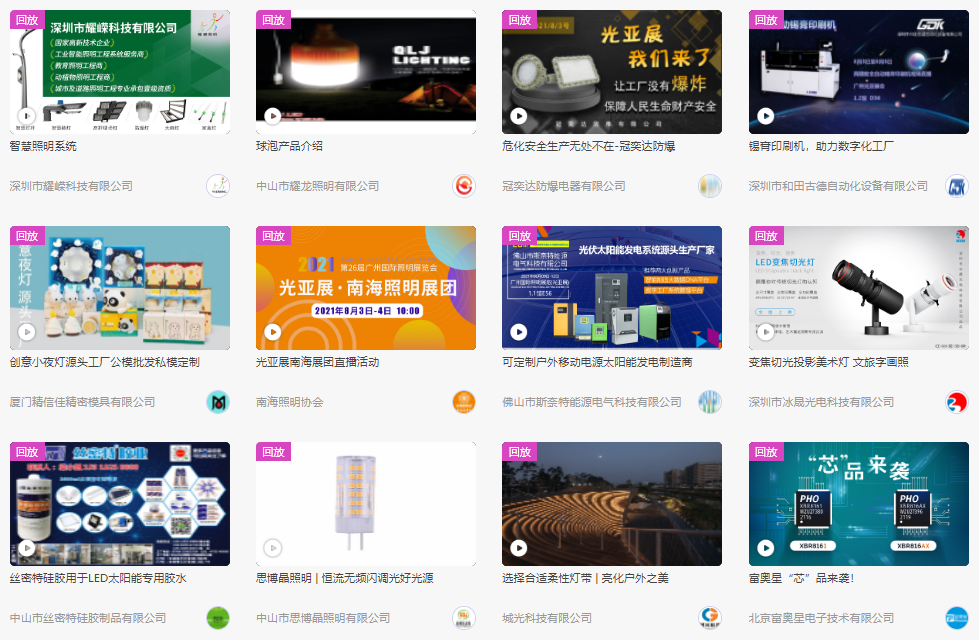Open the outdoor light strip stairs thumbnail
Image resolution: width=979 pixels, height=640 pixels.
612,504
